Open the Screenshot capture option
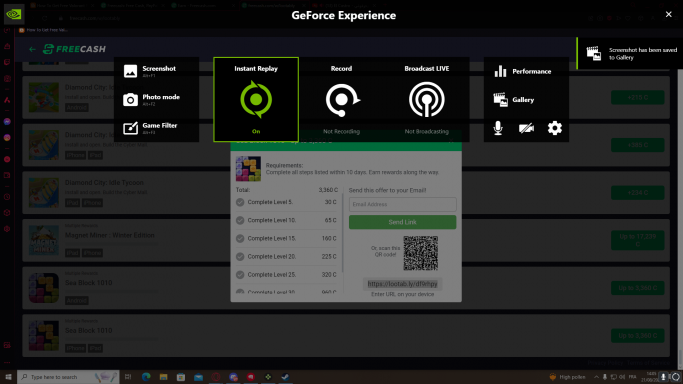Screen dimensions: 683x384 click(150, 71)
